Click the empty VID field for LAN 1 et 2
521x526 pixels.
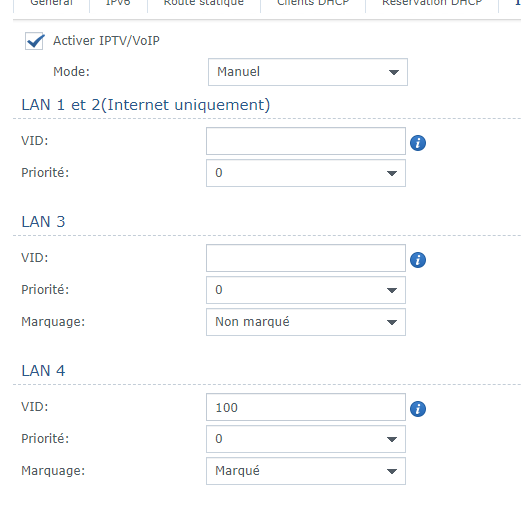coord(306,141)
